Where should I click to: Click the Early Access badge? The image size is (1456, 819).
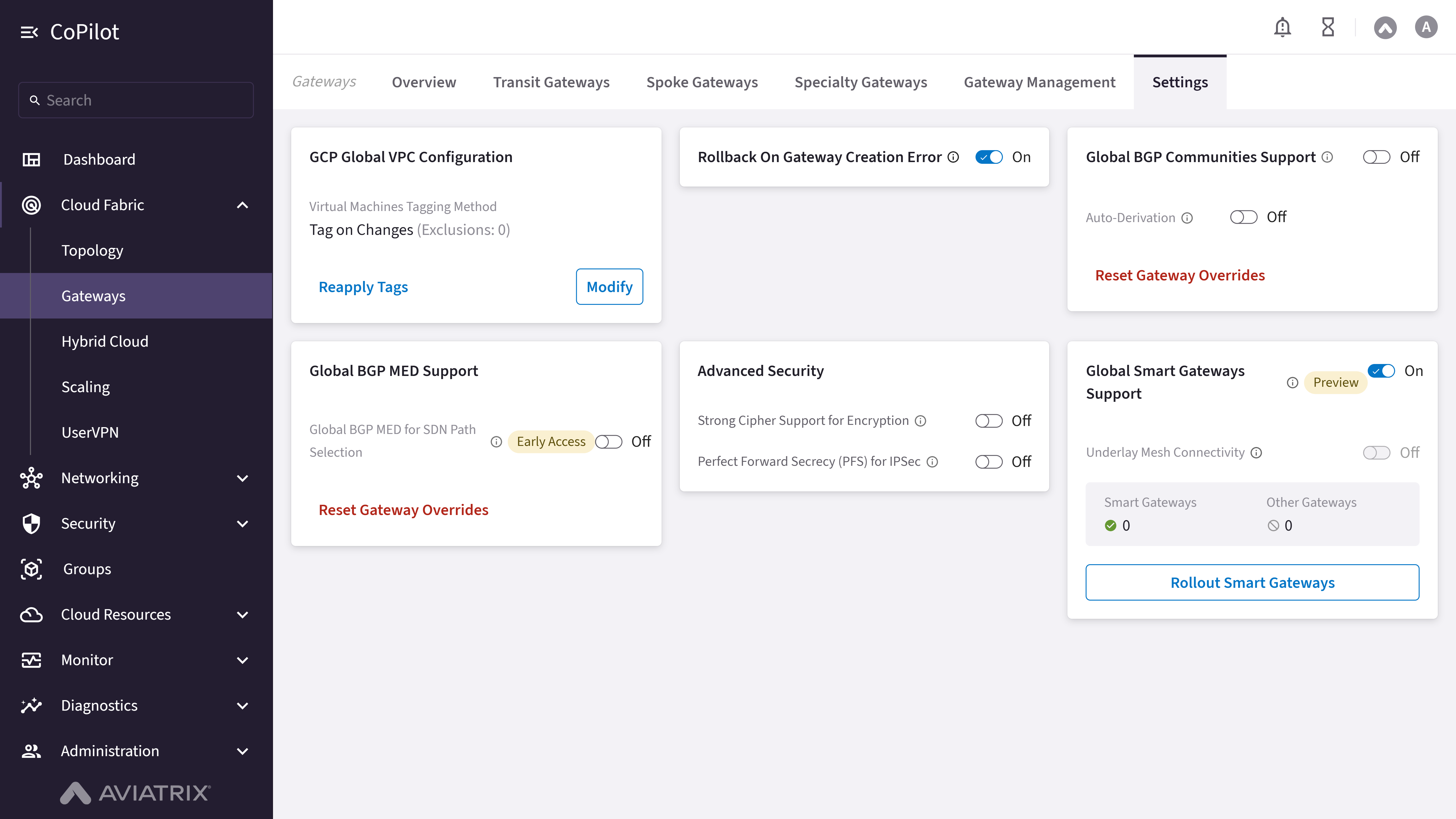[551, 441]
